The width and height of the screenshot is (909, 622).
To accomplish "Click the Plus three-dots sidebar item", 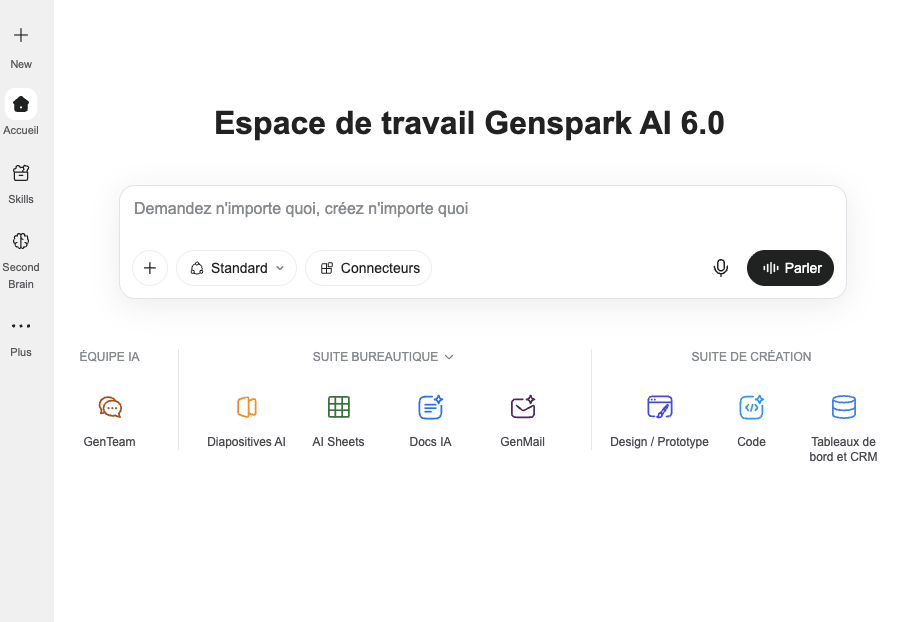I will pyautogui.click(x=21, y=326).
